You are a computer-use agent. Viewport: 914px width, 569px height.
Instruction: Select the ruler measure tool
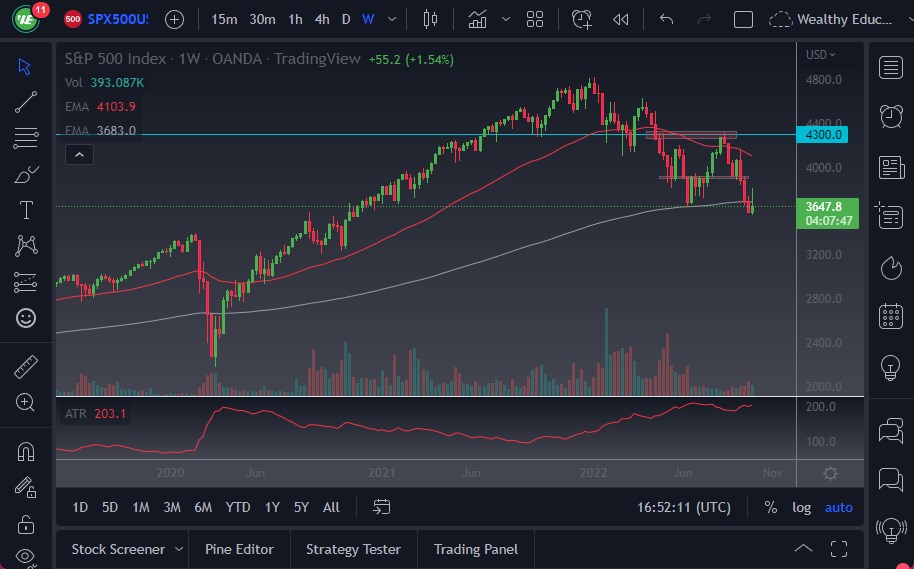point(26,367)
